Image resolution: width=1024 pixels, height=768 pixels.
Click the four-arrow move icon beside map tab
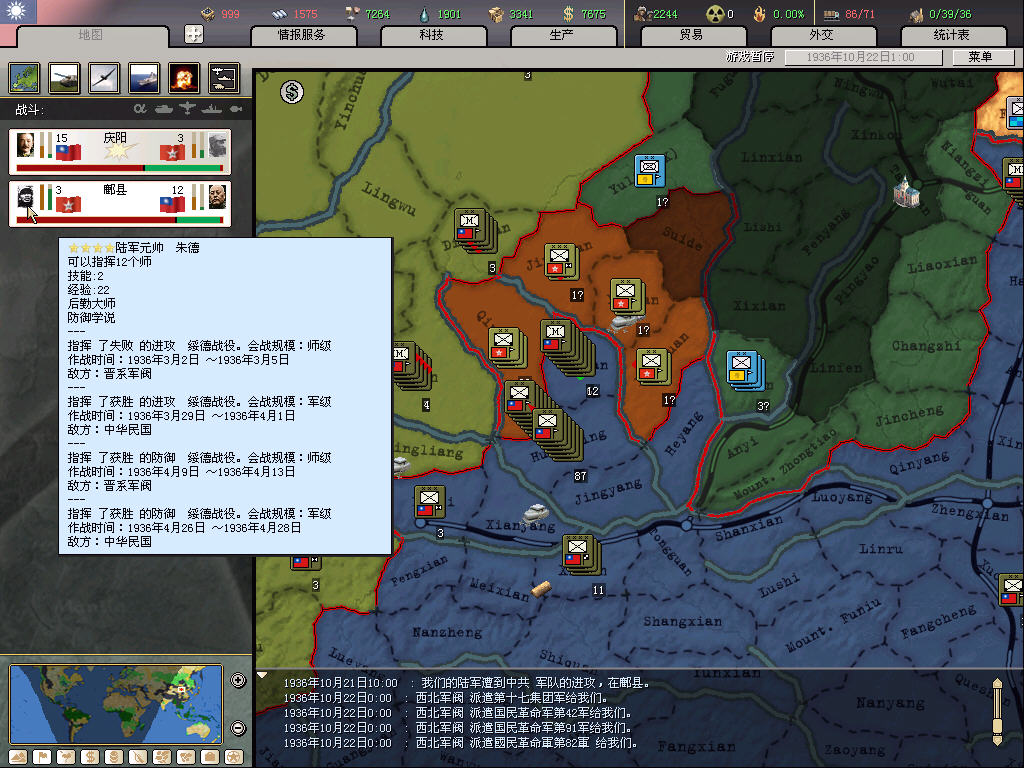(x=194, y=34)
